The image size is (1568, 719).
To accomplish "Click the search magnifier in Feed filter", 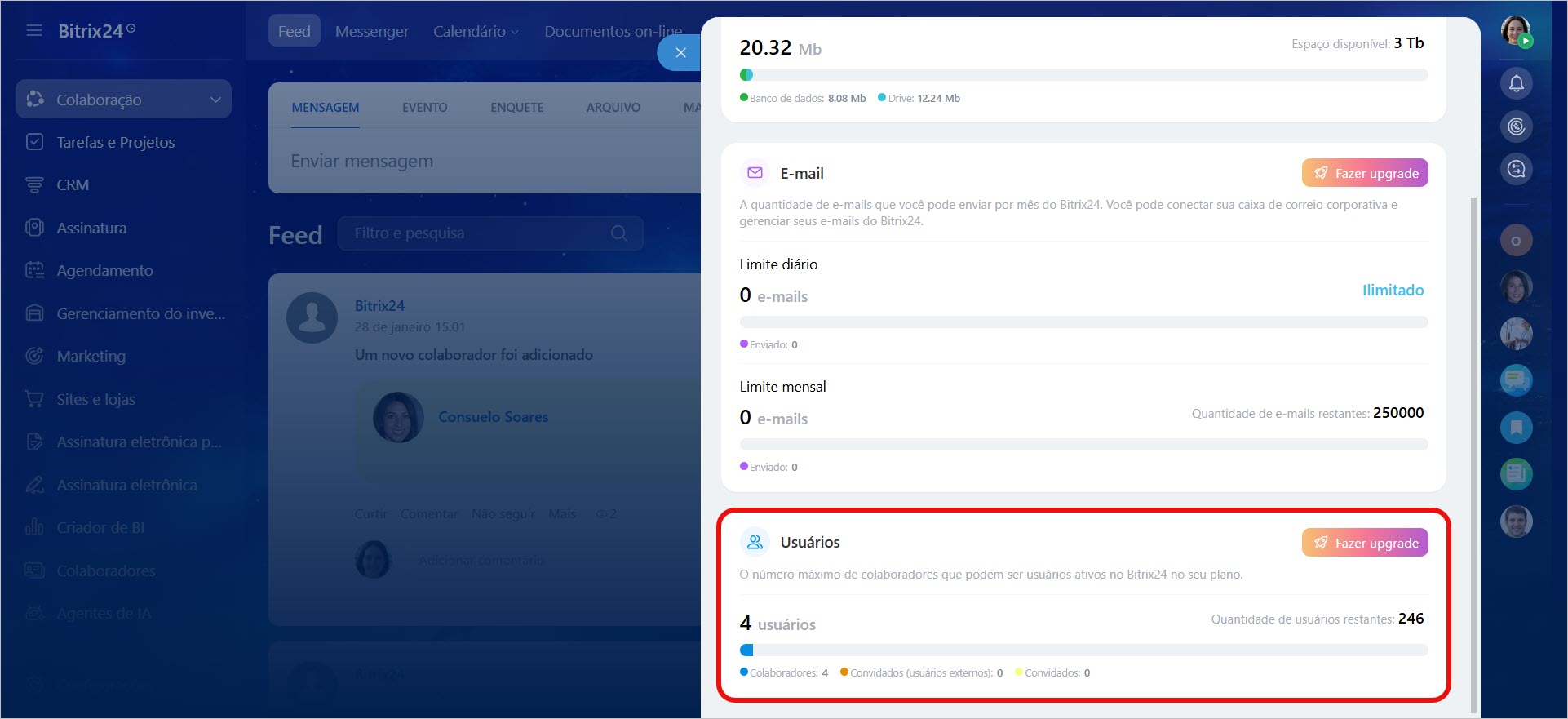I will point(619,233).
